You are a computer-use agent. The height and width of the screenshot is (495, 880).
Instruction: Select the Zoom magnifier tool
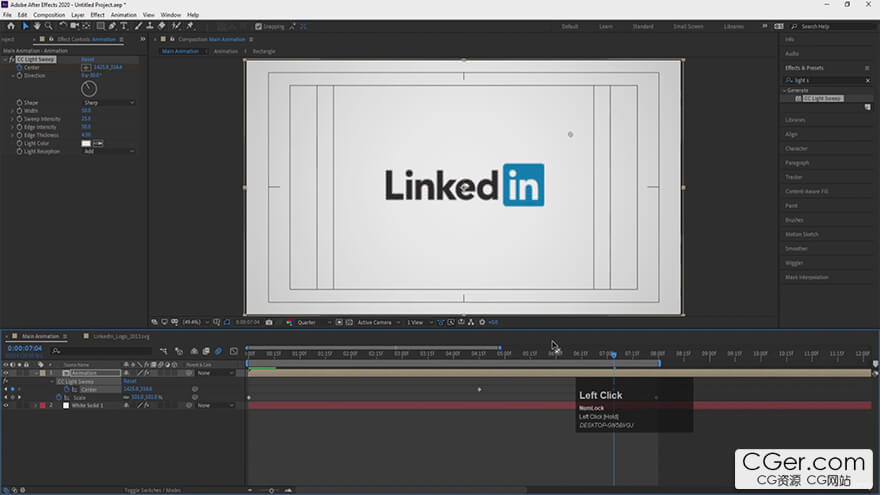tap(49, 26)
